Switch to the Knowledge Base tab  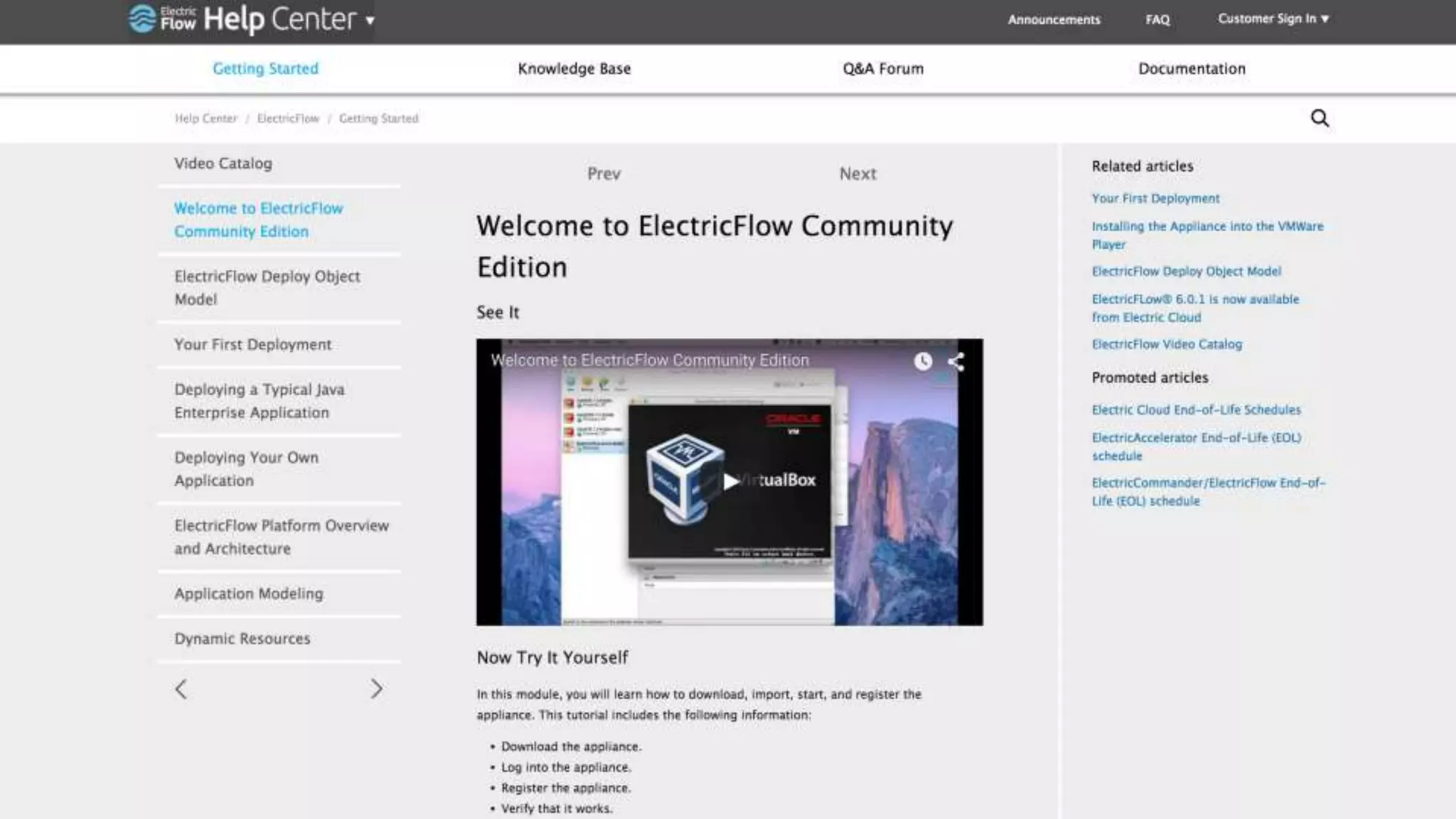[x=574, y=69]
